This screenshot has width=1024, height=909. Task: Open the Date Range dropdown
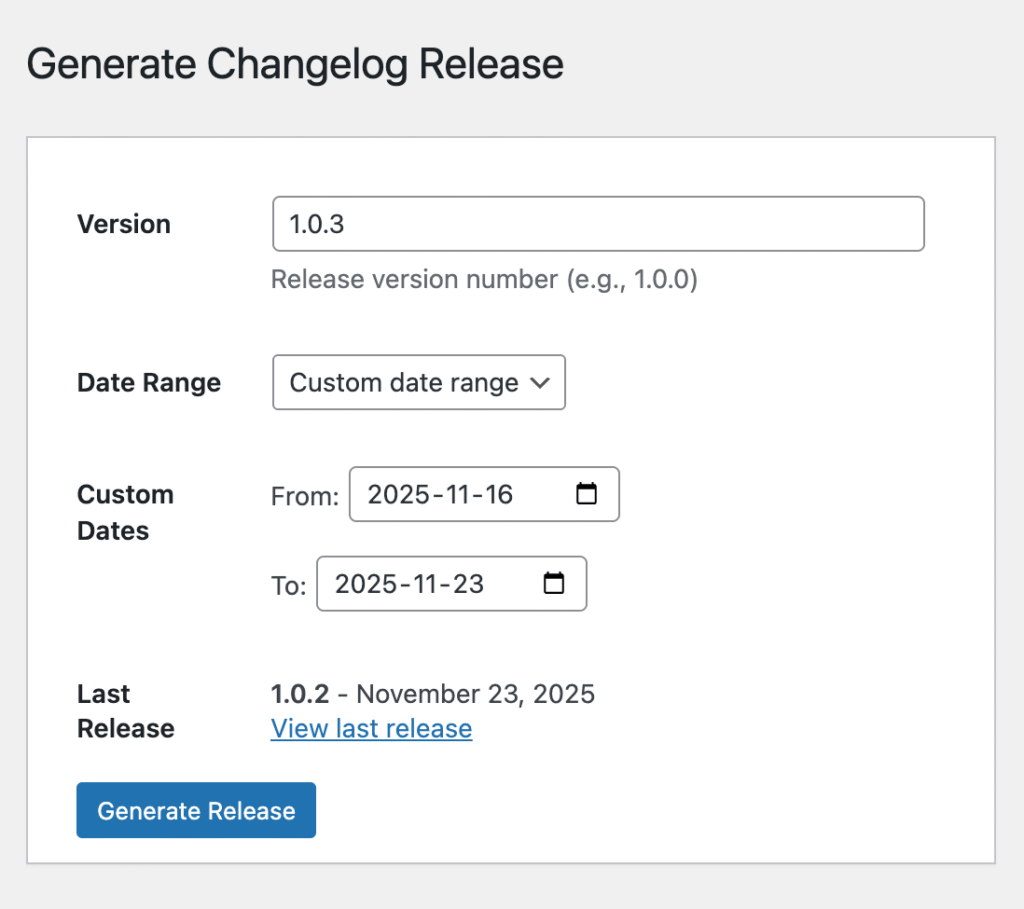coord(418,383)
